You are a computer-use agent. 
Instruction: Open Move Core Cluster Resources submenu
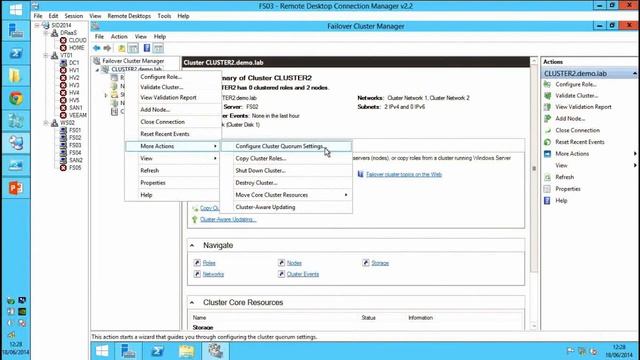pyautogui.click(x=286, y=195)
